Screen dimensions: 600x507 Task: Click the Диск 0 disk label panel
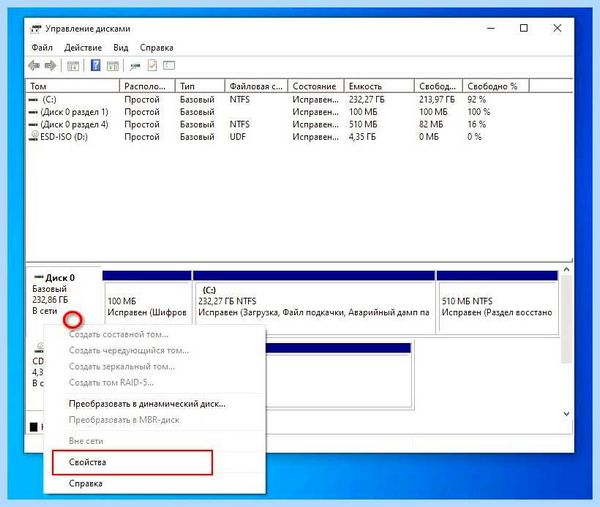click(x=63, y=295)
